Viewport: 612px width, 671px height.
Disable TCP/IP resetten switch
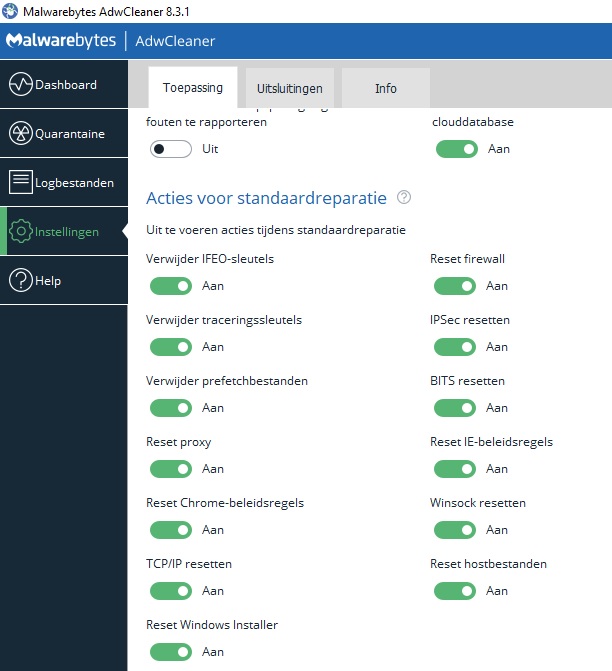coord(170,591)
